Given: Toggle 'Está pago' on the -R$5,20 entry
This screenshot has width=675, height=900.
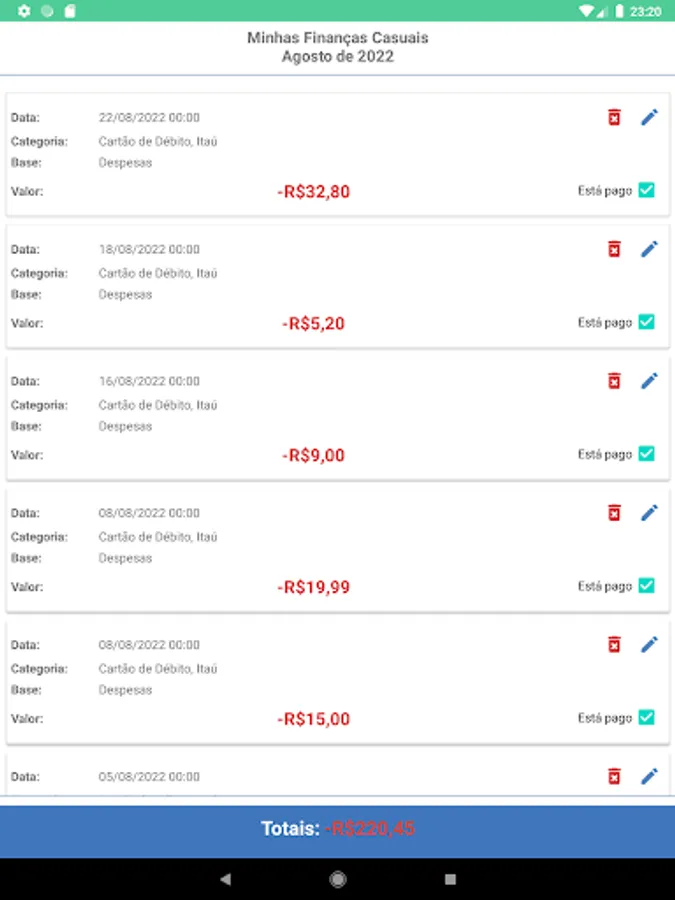Looking at the screenshot, I should click(646, 322).
